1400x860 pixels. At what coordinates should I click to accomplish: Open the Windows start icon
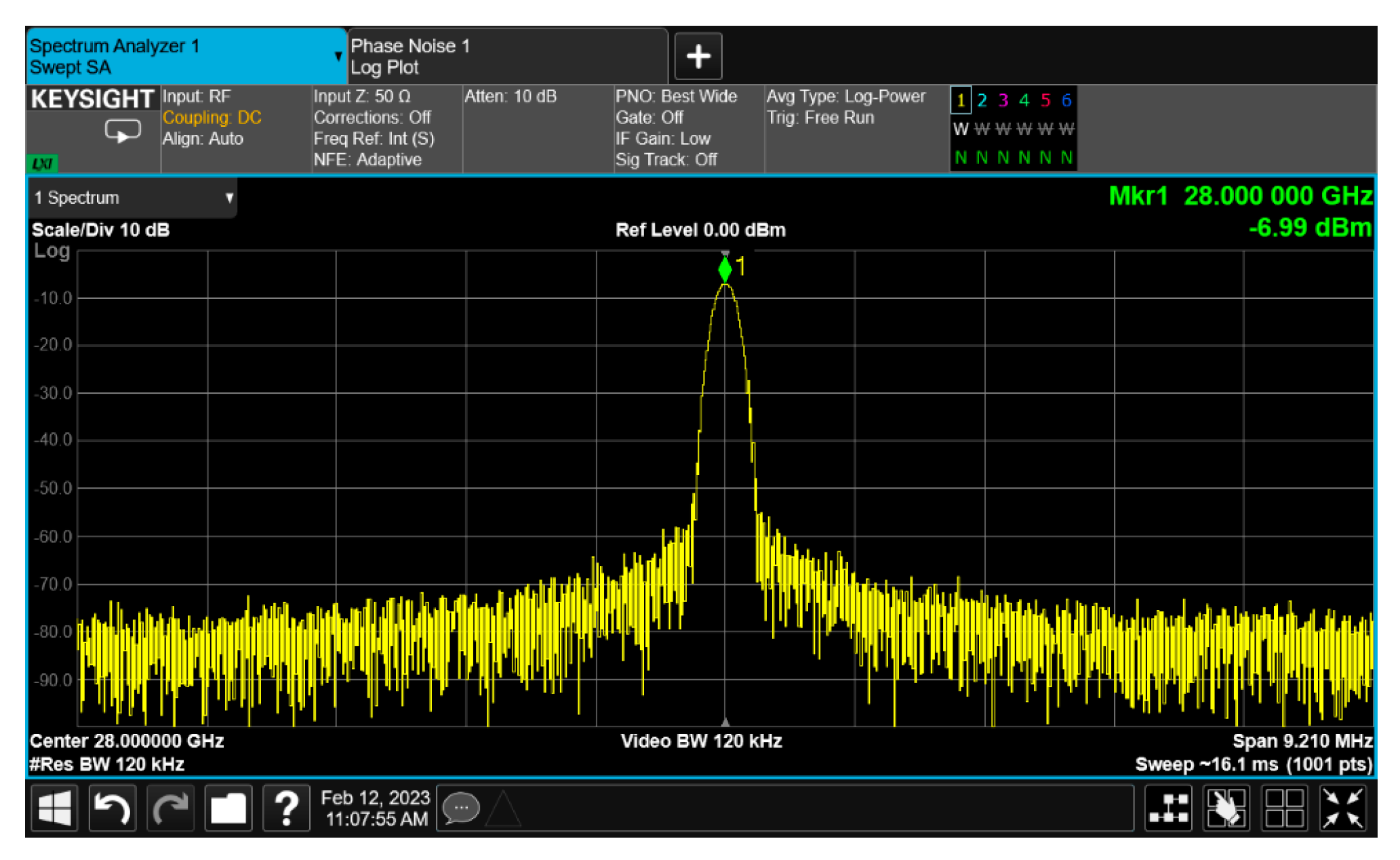(54, 808)
